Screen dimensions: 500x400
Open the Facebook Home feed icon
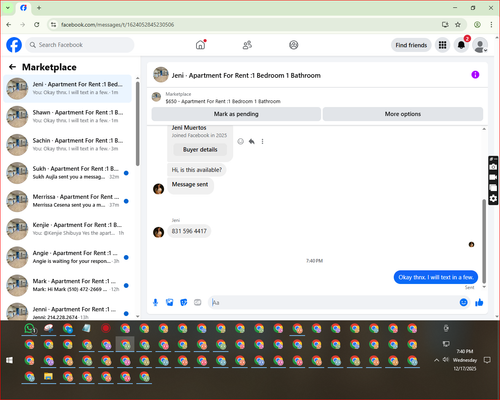(200, 45)
